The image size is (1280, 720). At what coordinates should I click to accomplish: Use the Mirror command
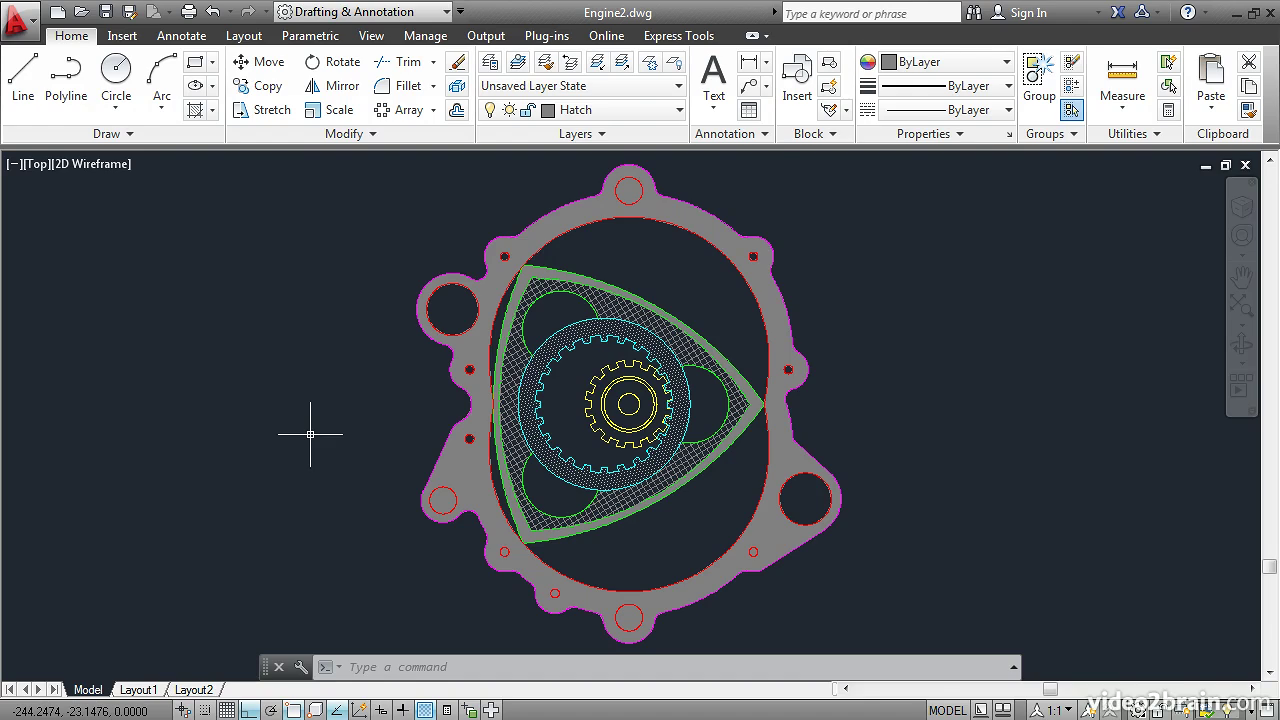pyautogui.click(x=332, y=86)
